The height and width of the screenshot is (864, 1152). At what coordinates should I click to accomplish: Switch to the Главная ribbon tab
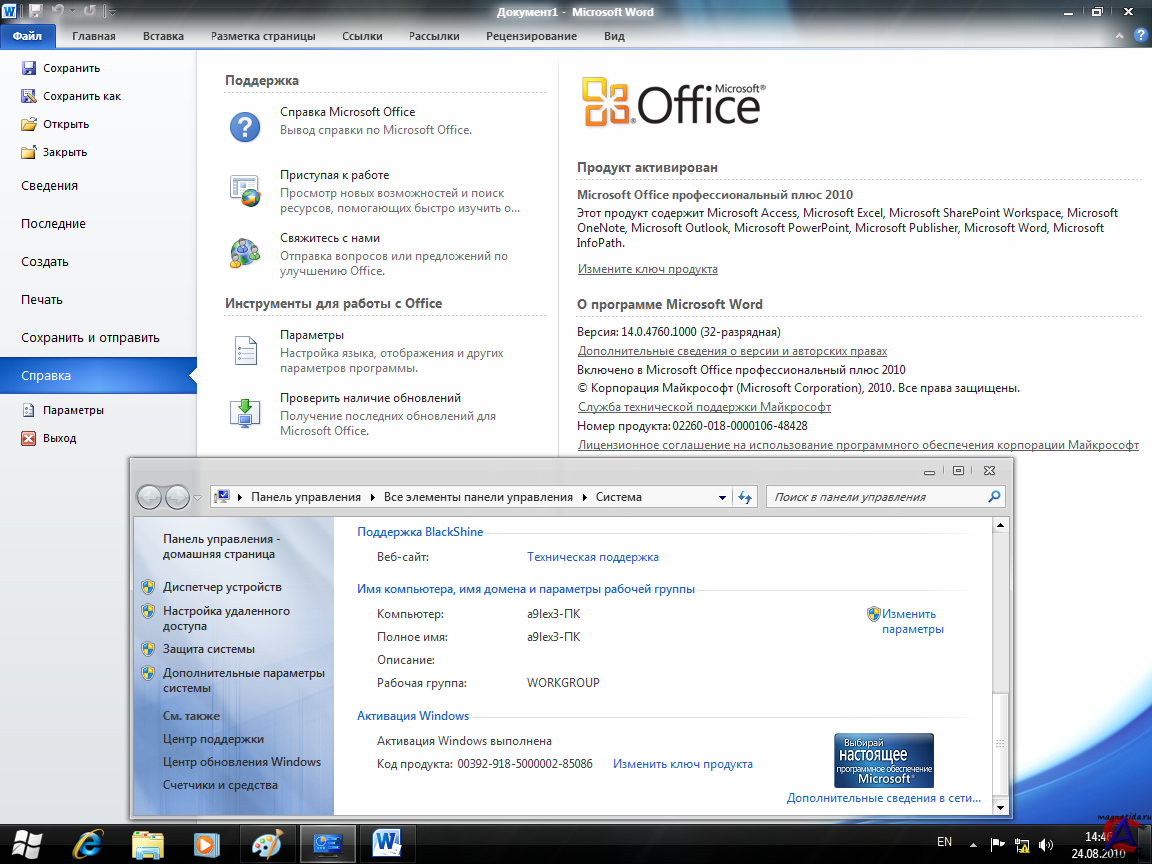coord(93,36)
